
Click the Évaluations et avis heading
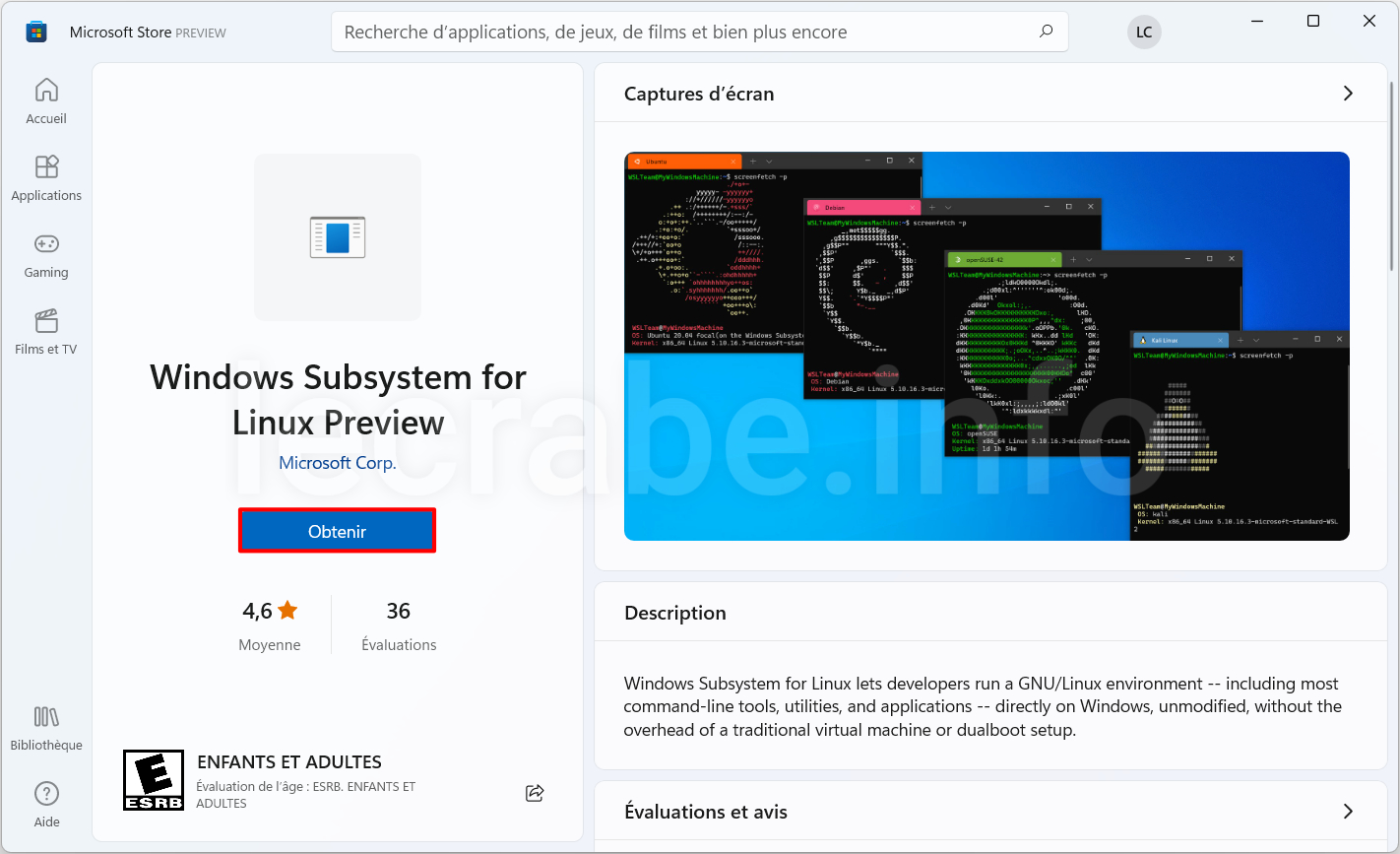tap(706, 812)
